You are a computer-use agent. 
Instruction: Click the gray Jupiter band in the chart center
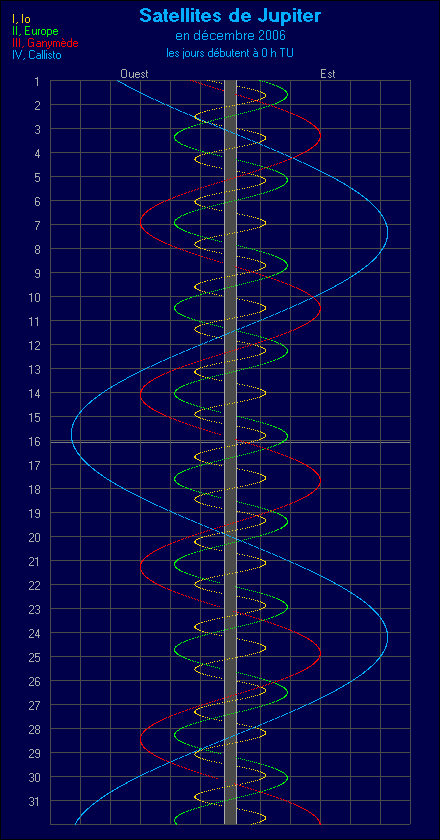tap(230, 452)
